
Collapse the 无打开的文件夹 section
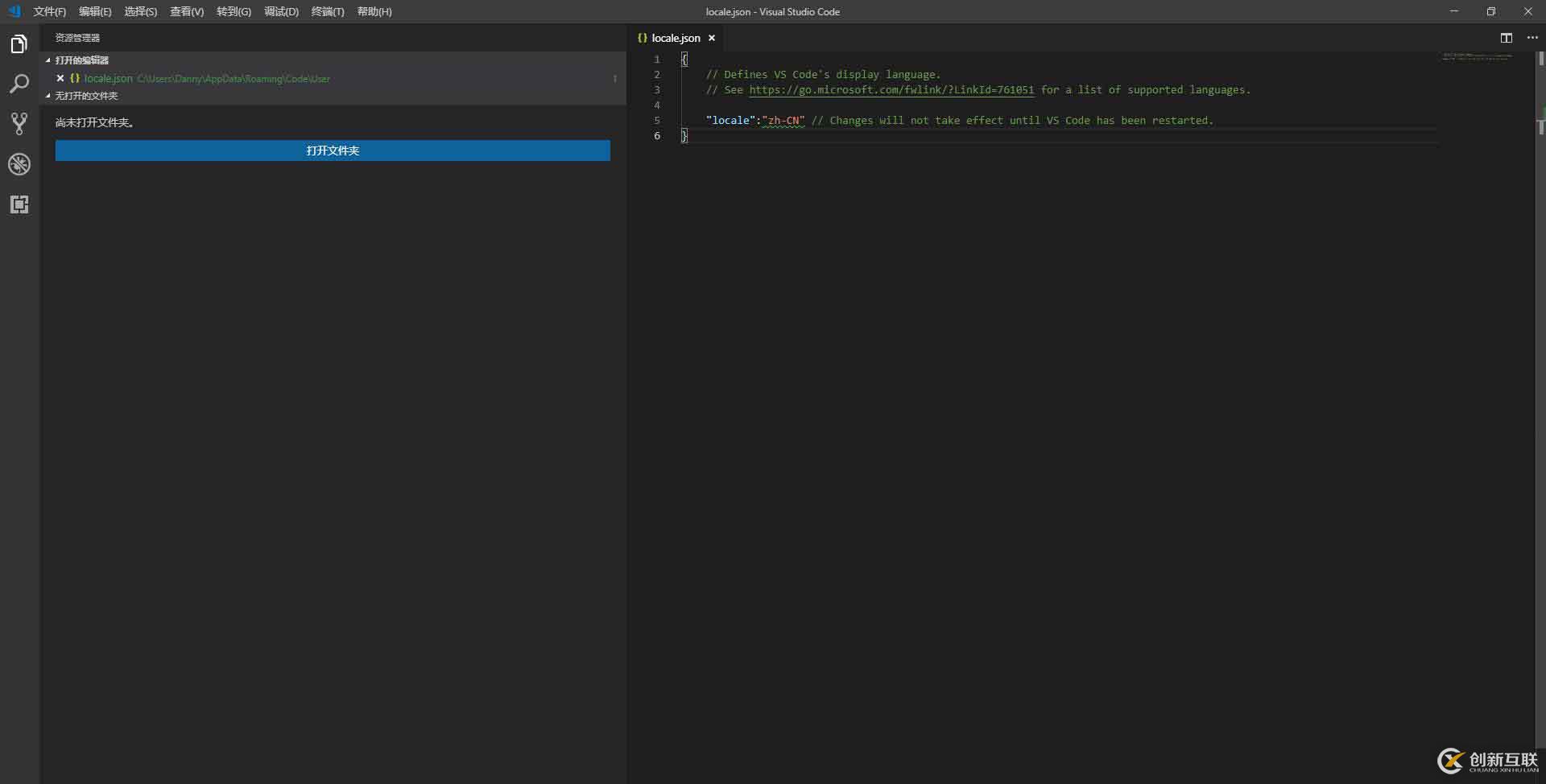coord(48,96)
